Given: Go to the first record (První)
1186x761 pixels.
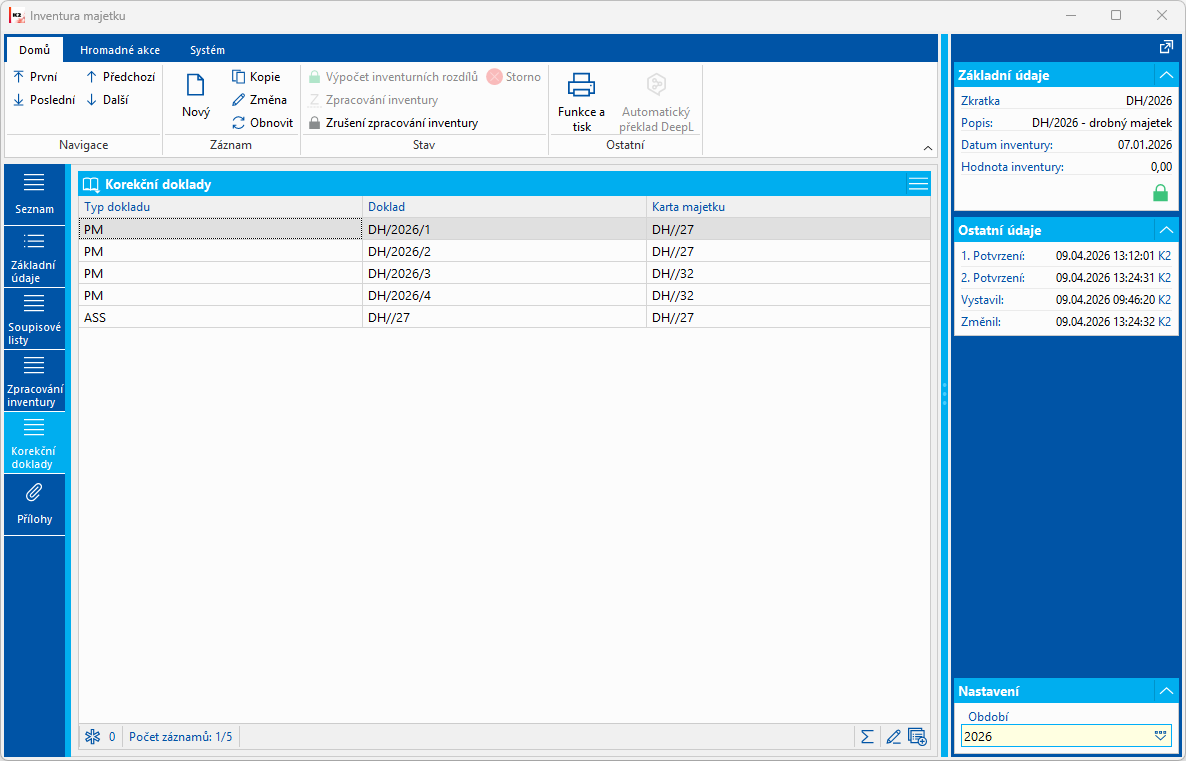Looking at the screenshot, I should [35, 77].
